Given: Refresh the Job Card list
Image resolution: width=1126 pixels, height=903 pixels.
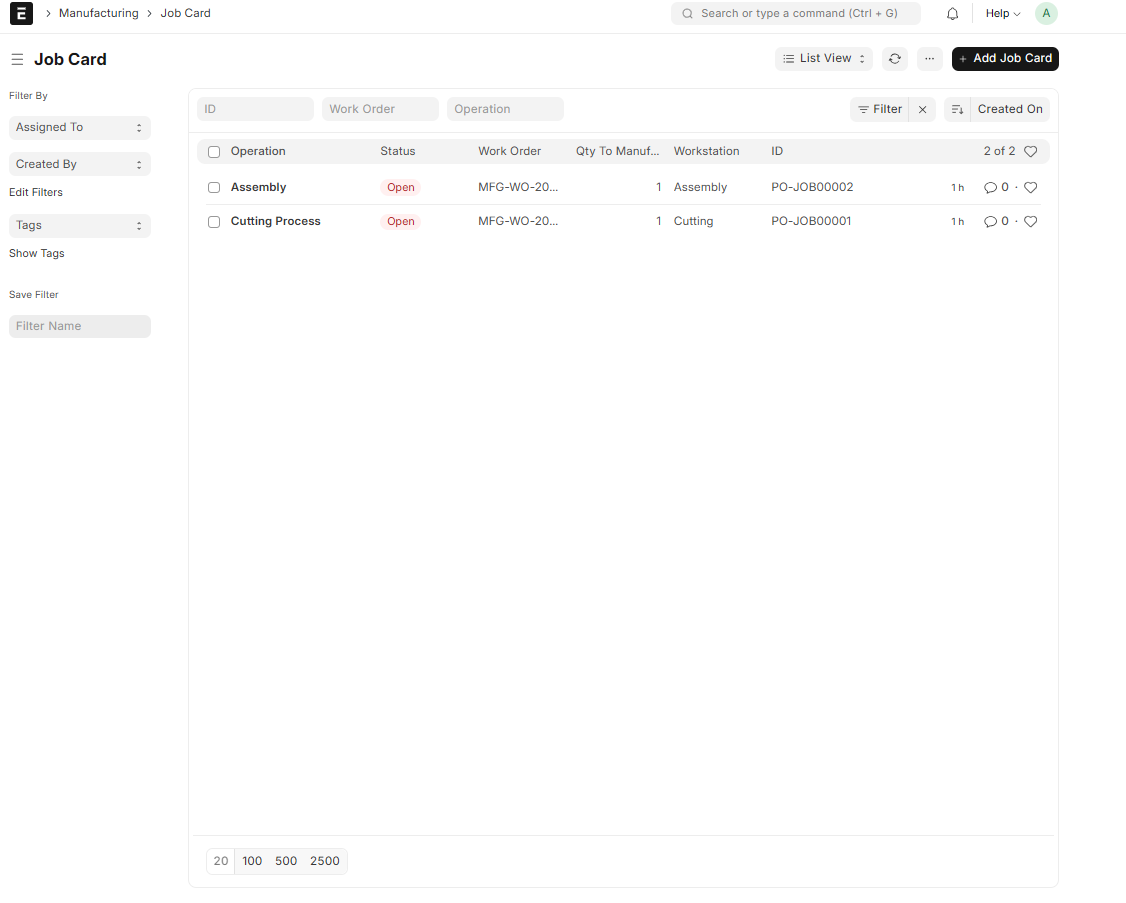Looking at the screenshot, I should point(895,59).
